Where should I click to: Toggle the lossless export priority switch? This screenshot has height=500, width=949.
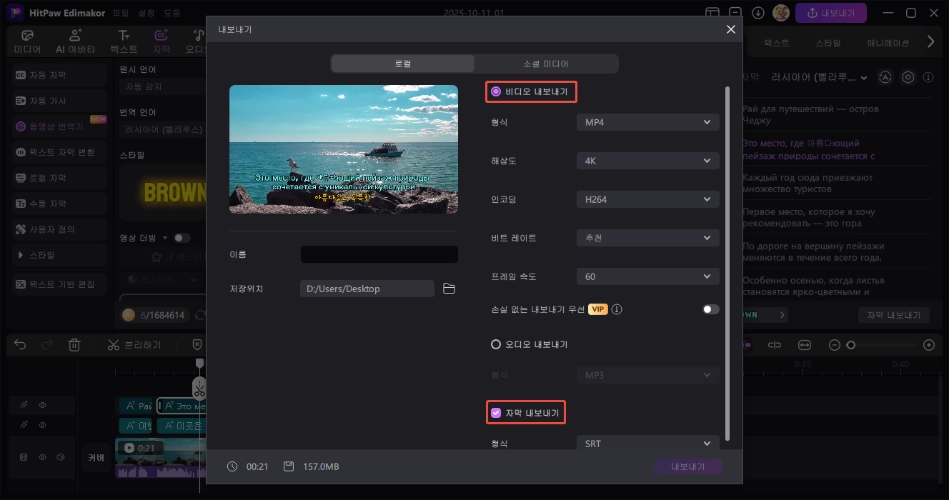(710, 309)
